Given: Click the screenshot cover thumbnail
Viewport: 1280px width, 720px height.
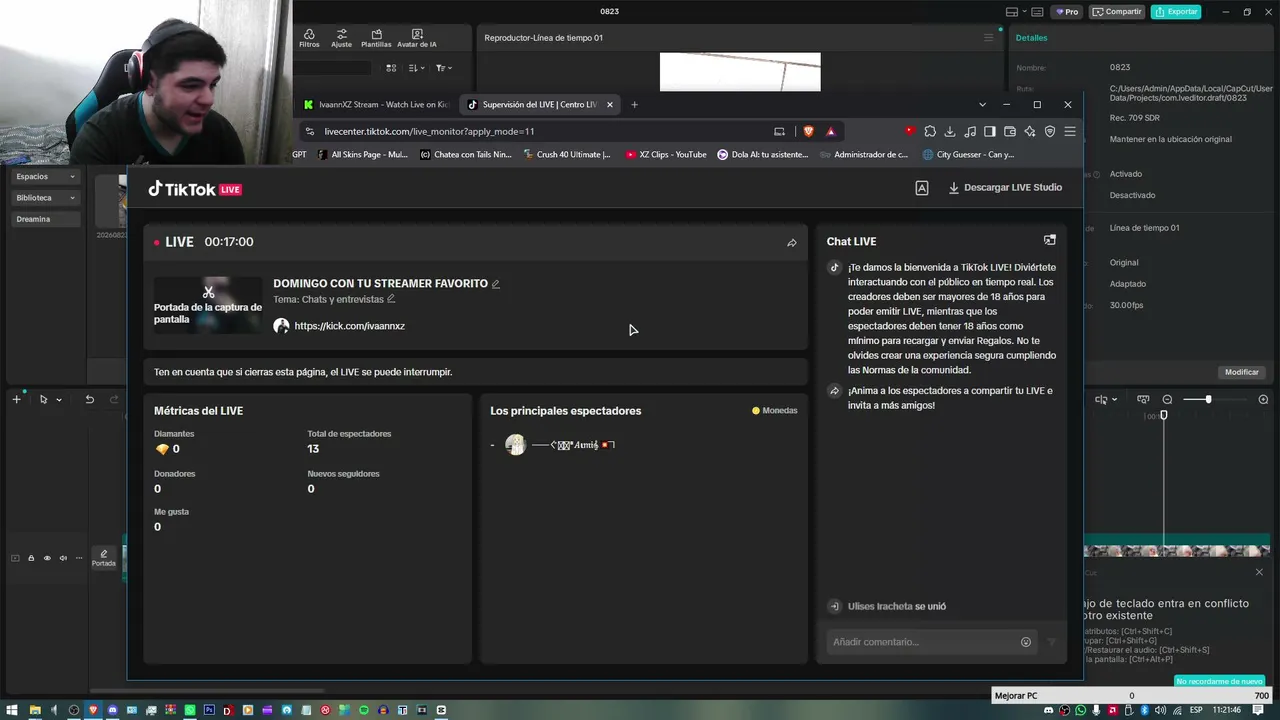Looking at the screenshot, I should coord(208,305).
